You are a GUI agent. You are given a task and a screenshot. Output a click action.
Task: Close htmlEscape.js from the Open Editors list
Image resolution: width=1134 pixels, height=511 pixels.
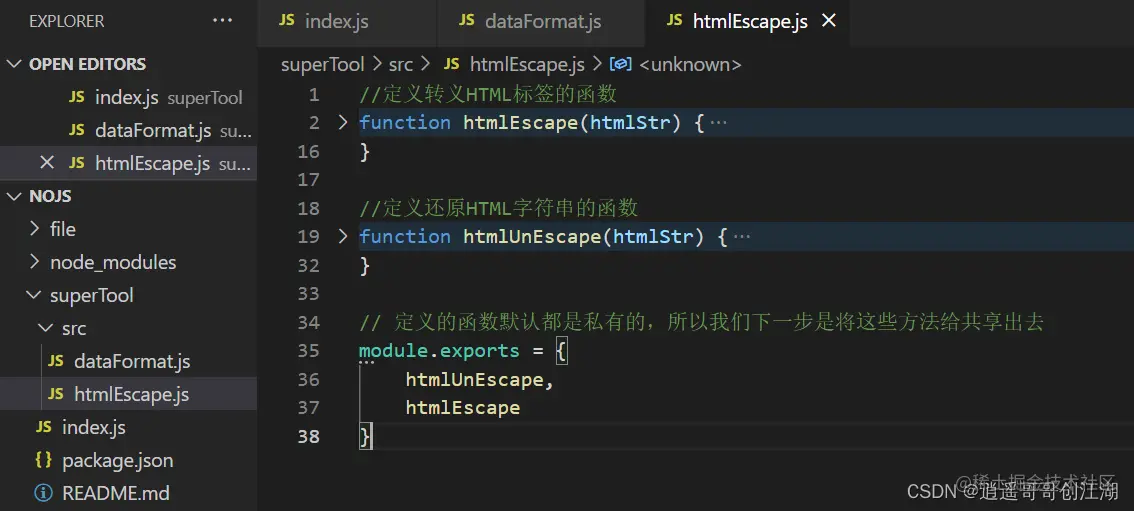coord(47,163)
